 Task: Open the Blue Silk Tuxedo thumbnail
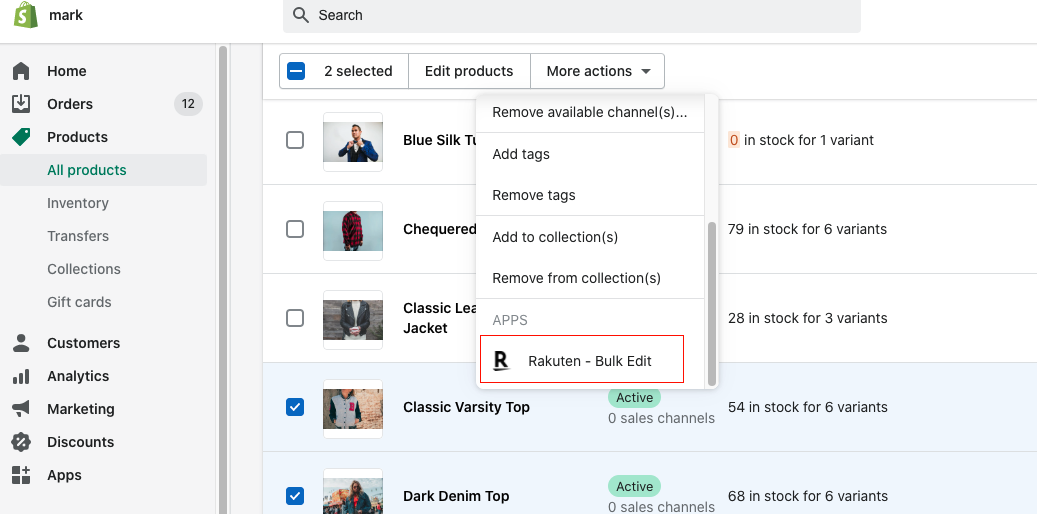pyautogui.click(x=353, y=142)
